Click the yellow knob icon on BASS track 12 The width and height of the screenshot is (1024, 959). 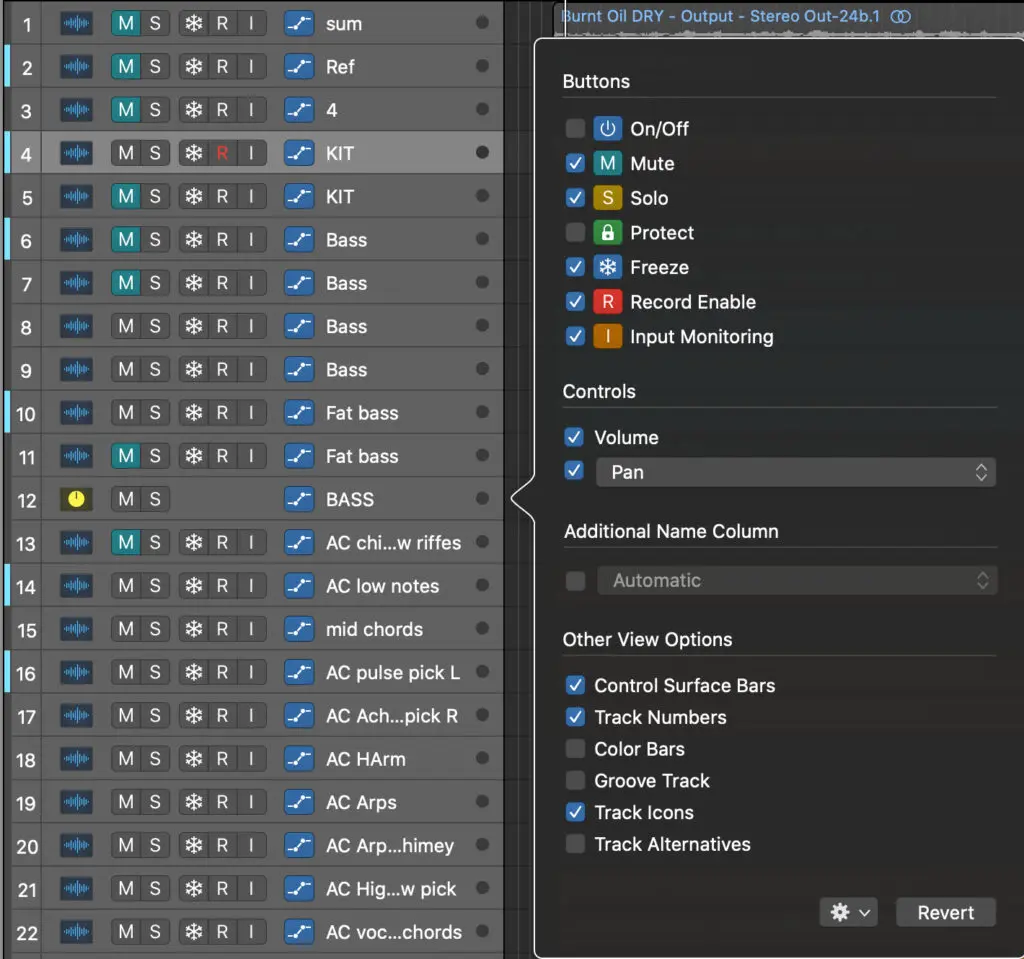click(77, 499)
